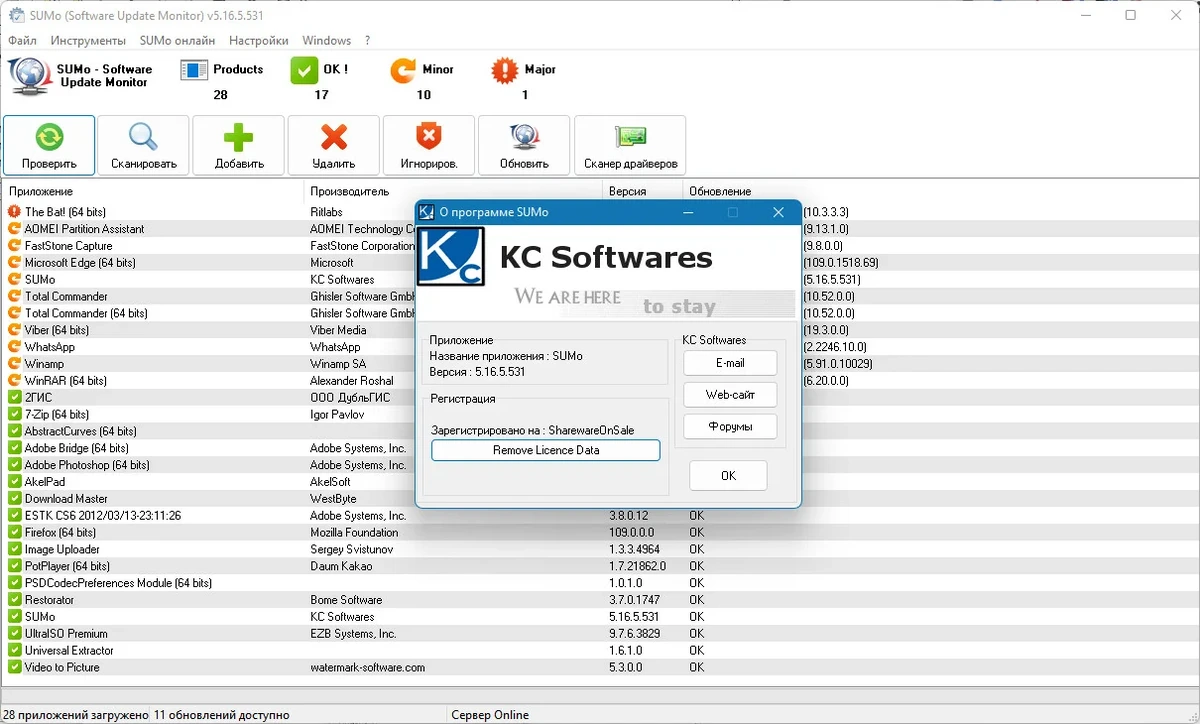Click the watermark-software.com vendor cell
Screen dimensions: 1200x724
click(x=367, y=667)
